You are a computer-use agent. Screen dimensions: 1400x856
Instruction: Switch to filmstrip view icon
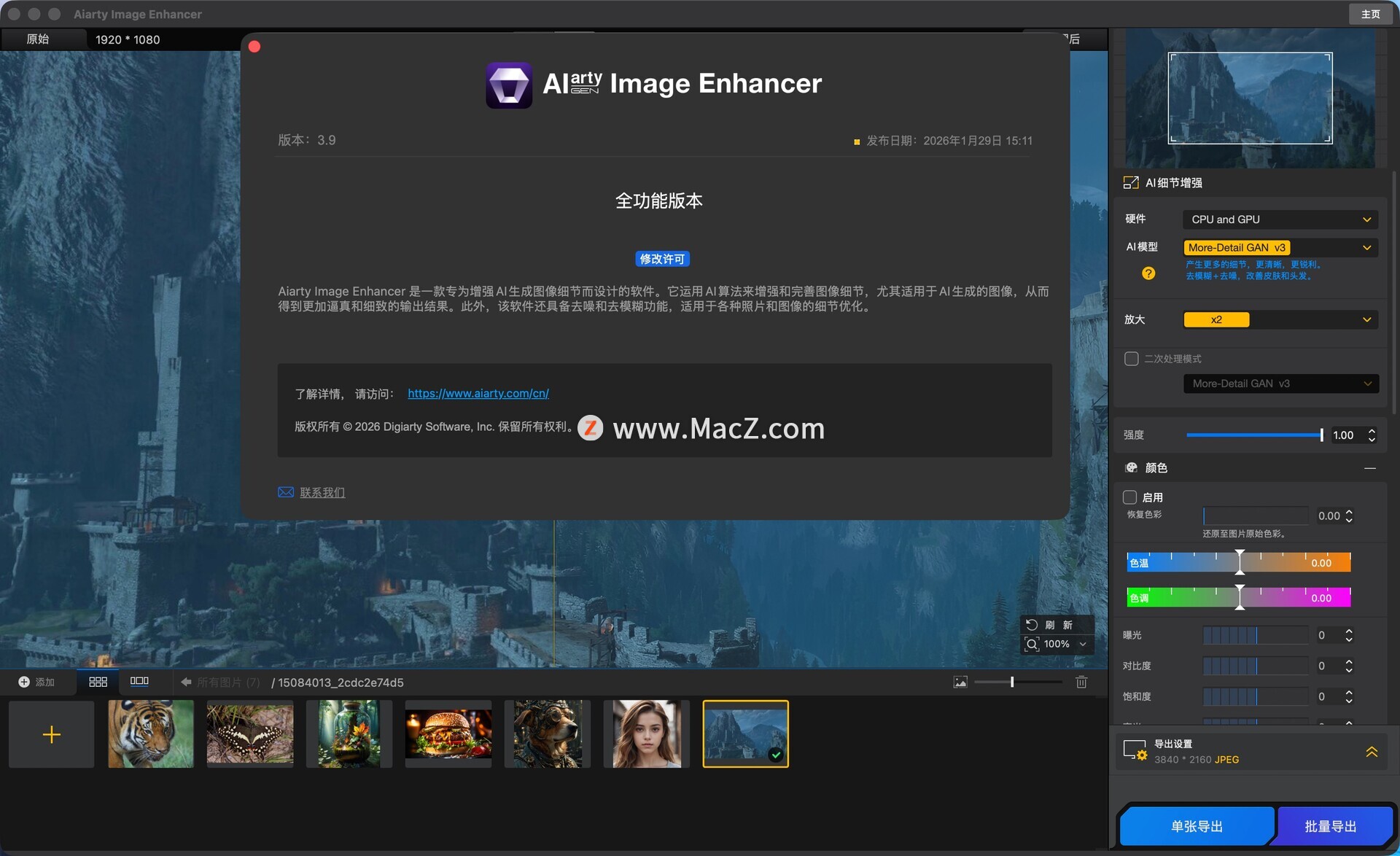pyautogui.click(x=139, y=682)
